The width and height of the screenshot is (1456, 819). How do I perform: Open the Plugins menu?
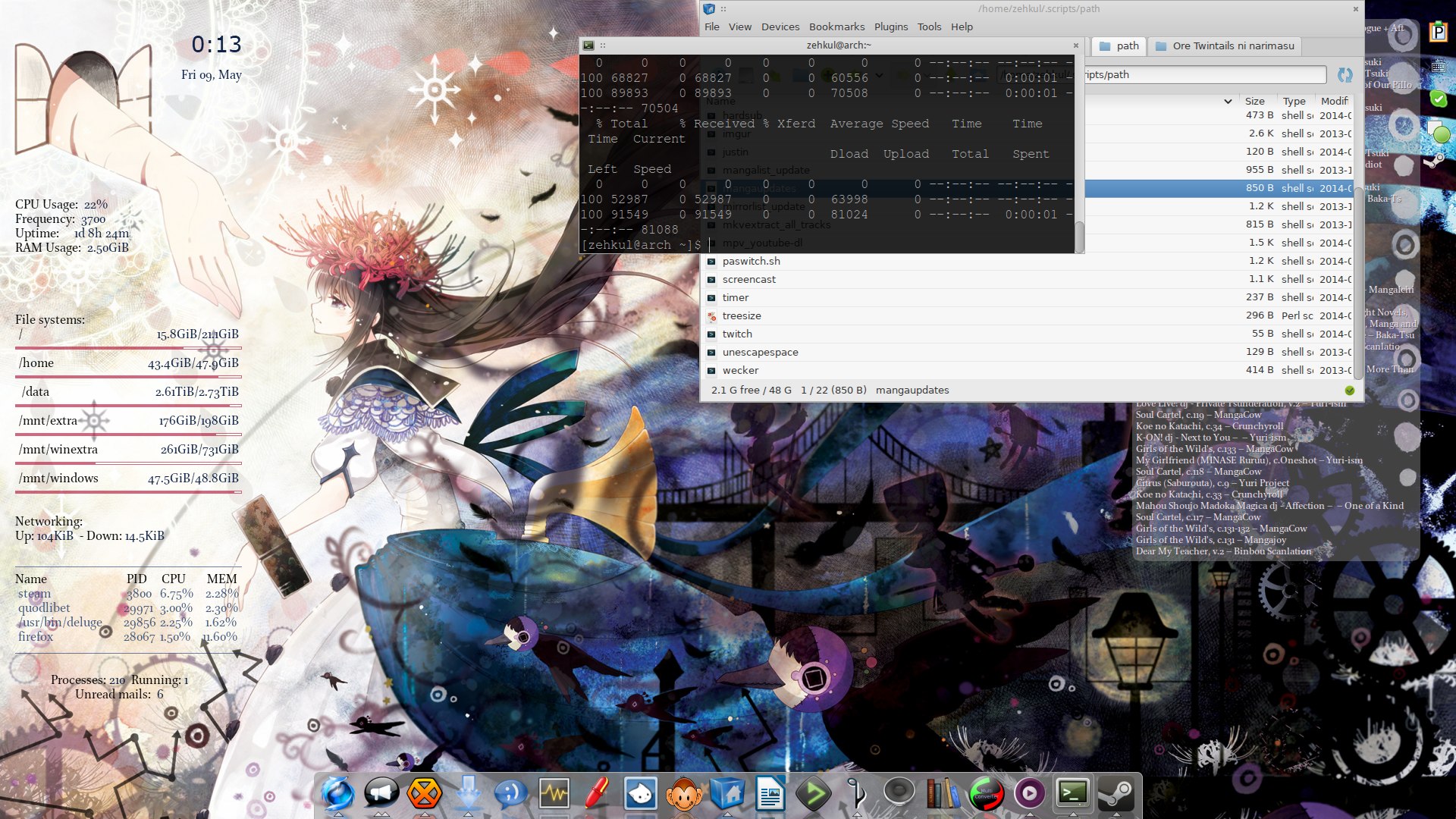[x=890, y=27]
